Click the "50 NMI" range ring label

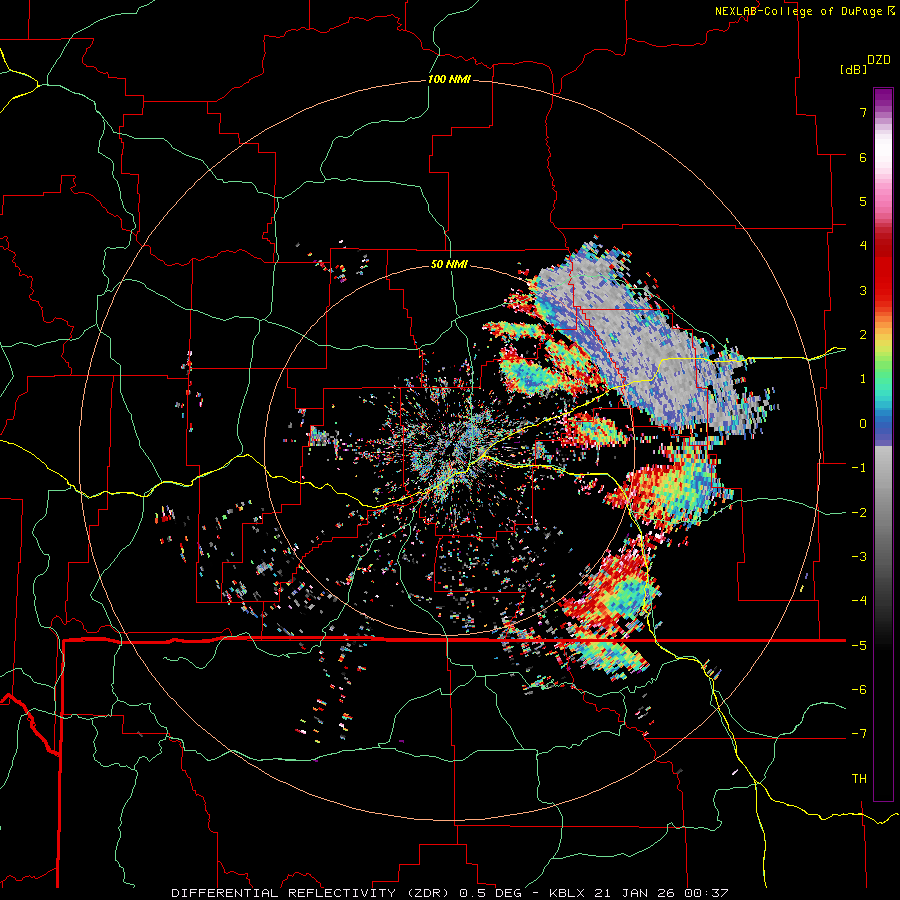[x=449, y=265]
